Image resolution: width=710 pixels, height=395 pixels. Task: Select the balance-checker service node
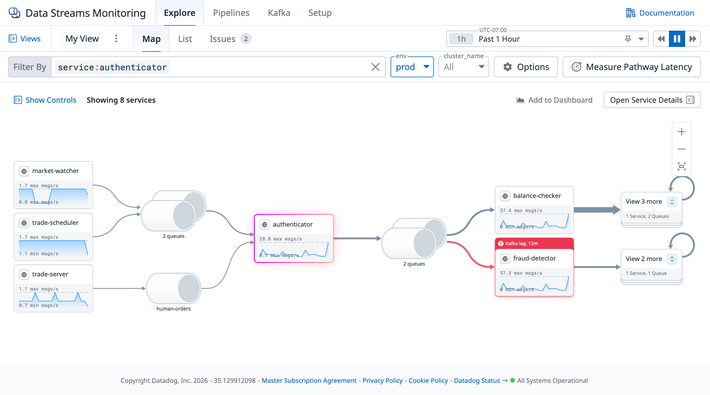click(x=534, y=210)
